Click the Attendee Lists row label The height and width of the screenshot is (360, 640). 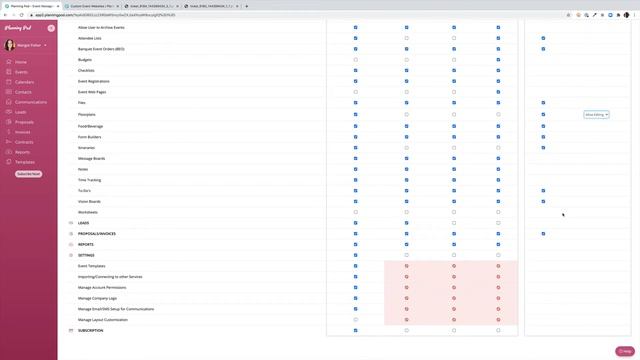coord(89,38)
